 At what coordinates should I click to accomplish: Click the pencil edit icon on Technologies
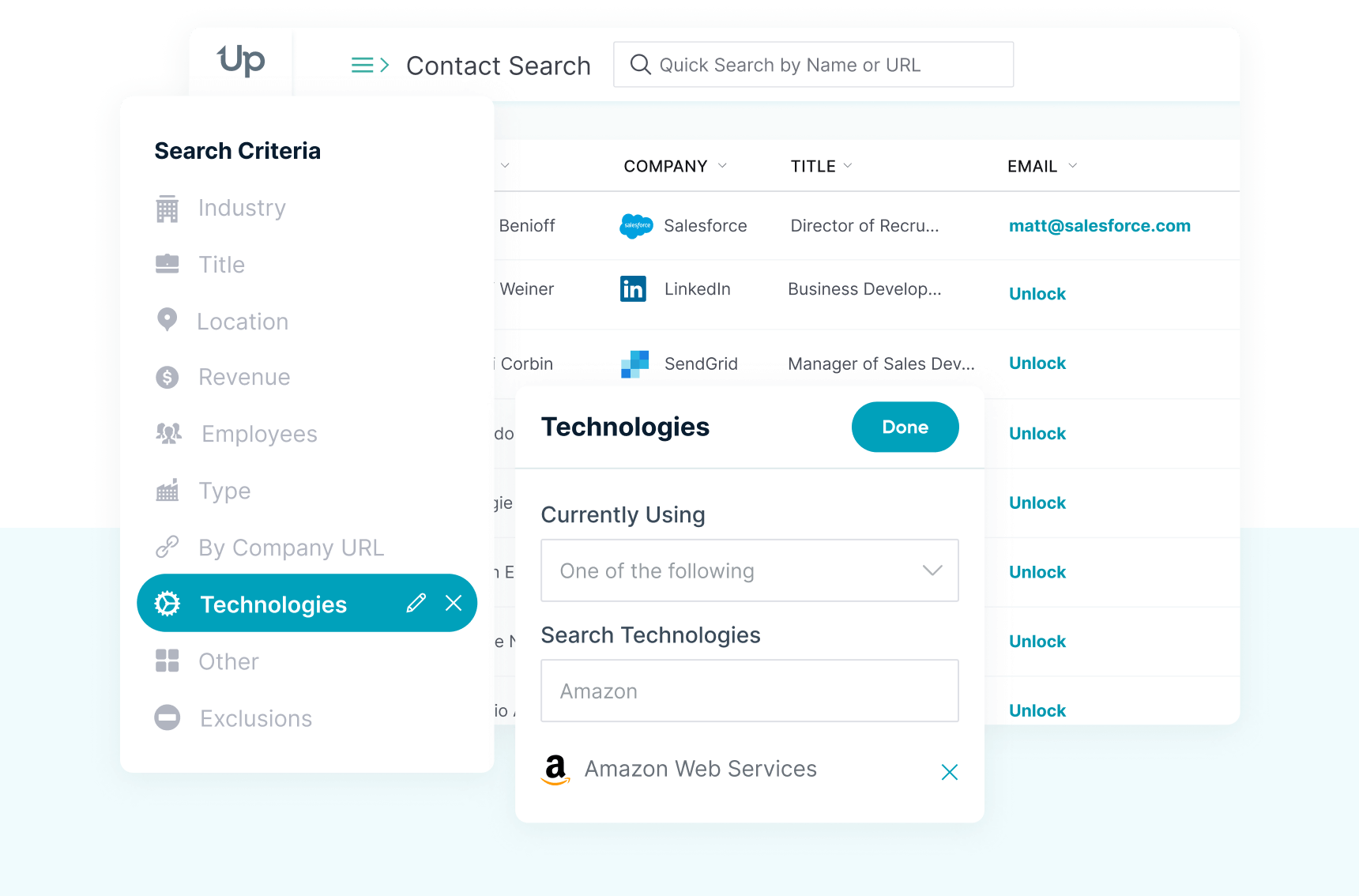[416, 604]
